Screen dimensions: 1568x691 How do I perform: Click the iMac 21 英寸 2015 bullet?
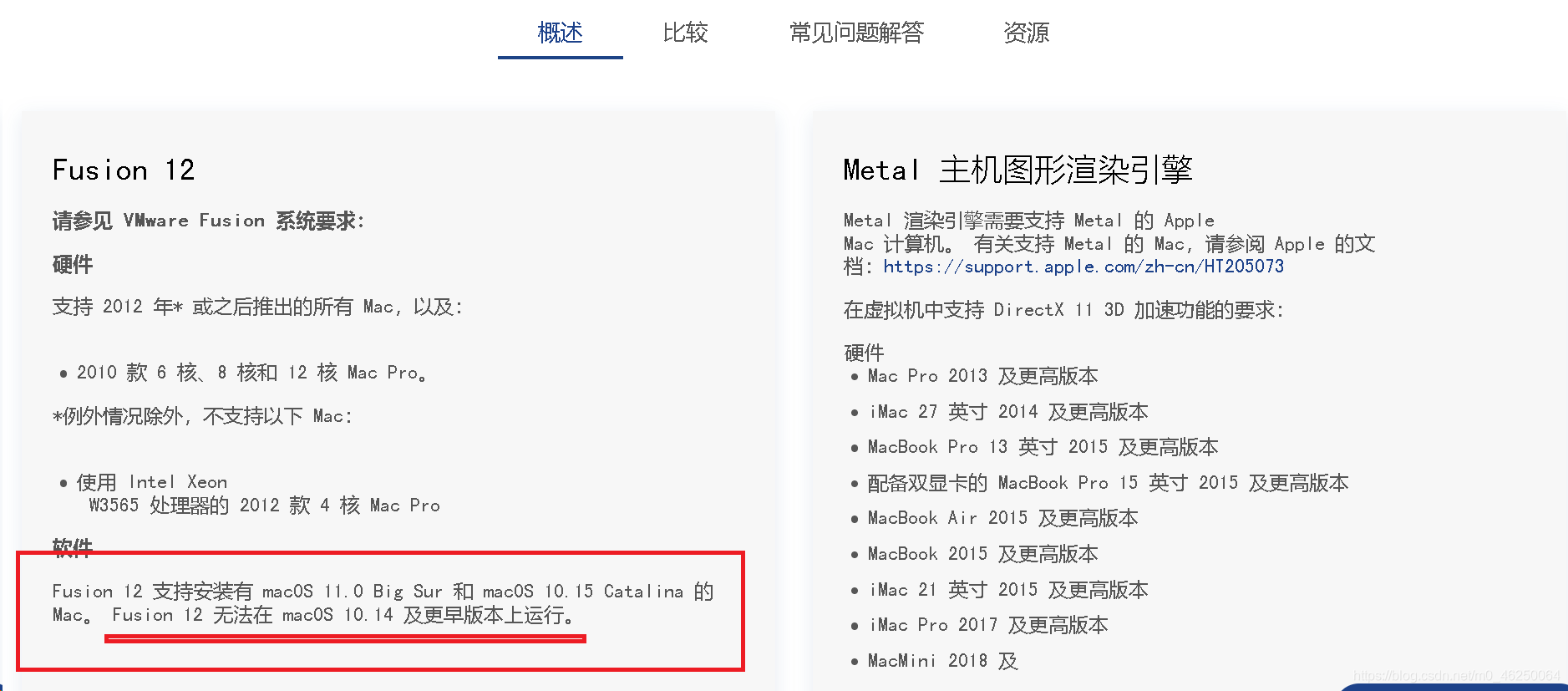[x=1007, y=590]
